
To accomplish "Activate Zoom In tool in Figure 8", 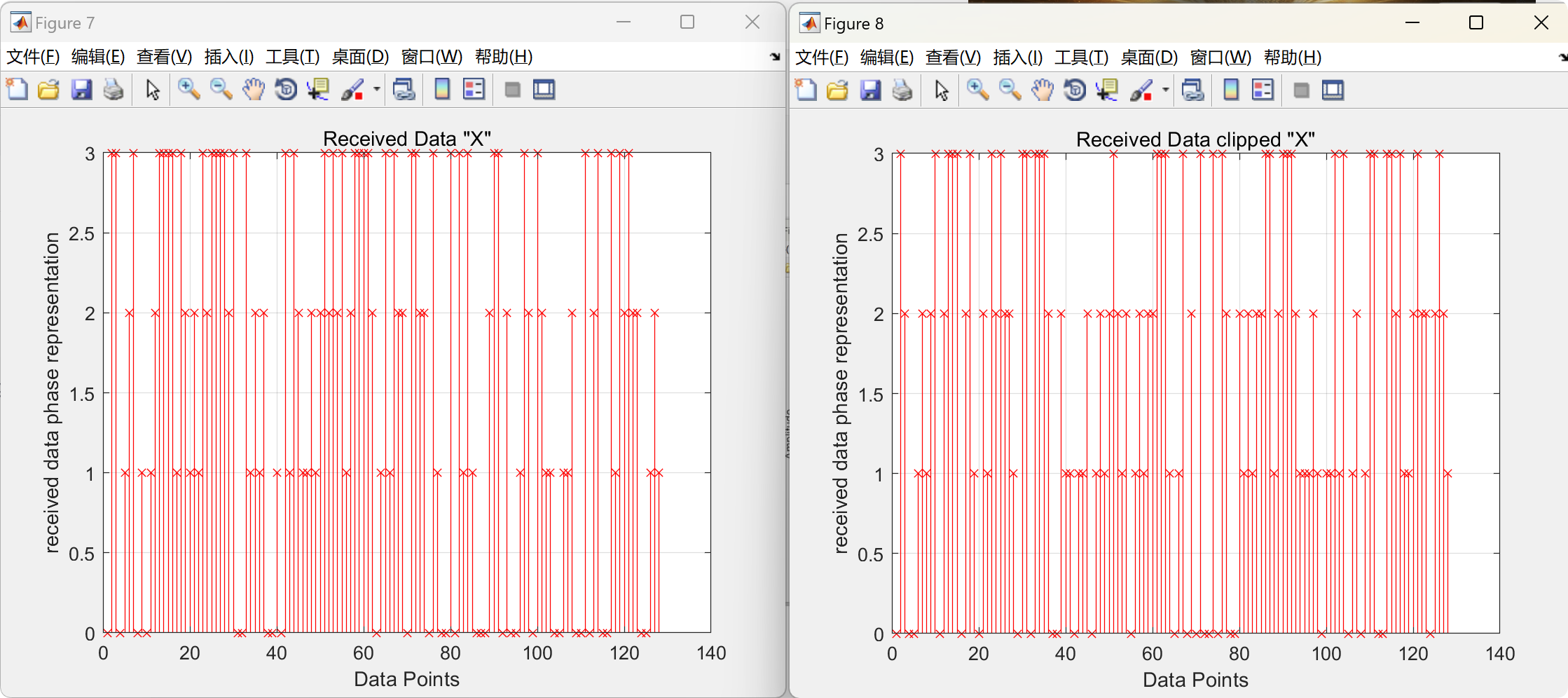I will [x=977, y=90].
